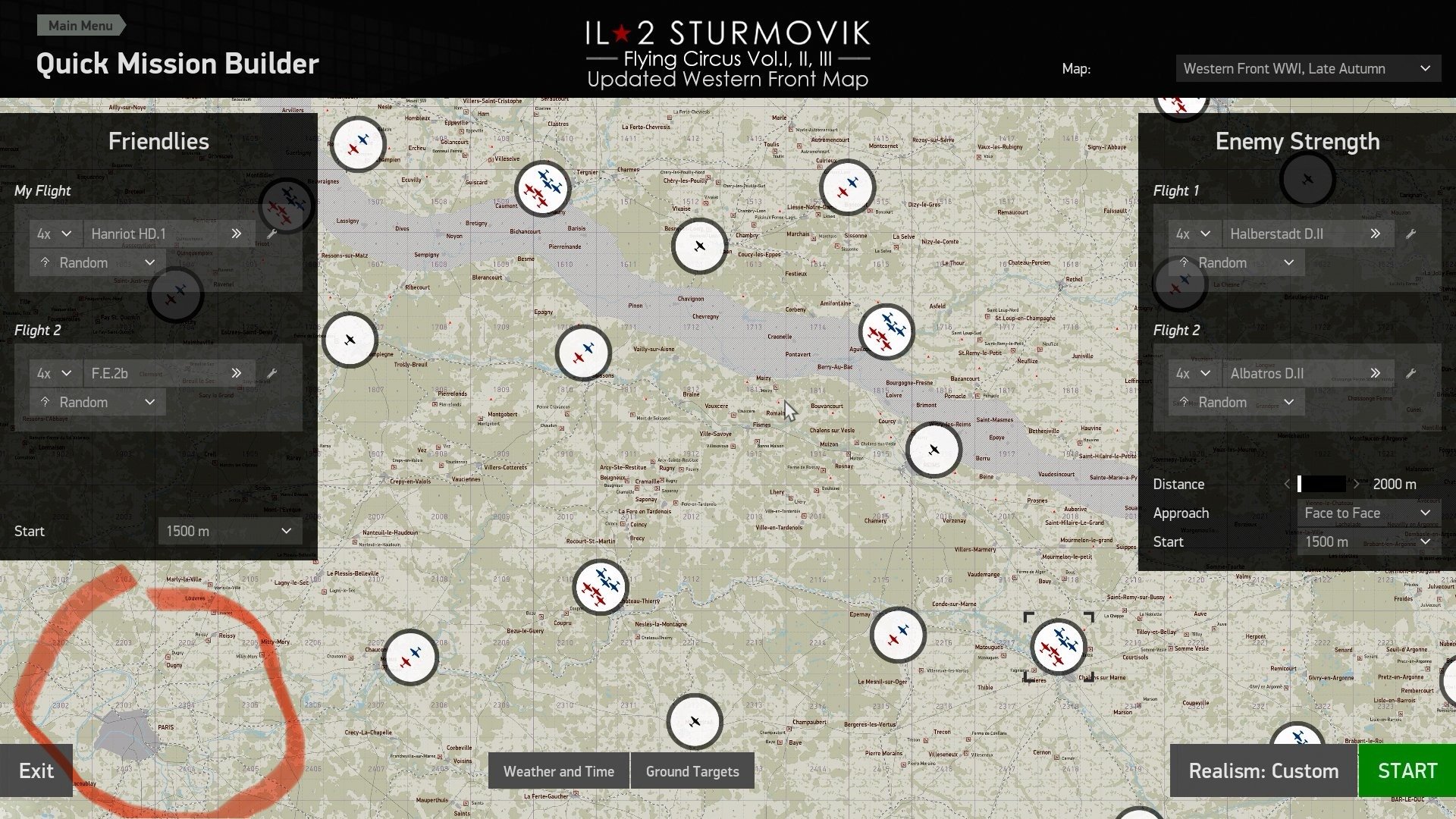Change My Flight 4x aircraft count

pos(55,234)
